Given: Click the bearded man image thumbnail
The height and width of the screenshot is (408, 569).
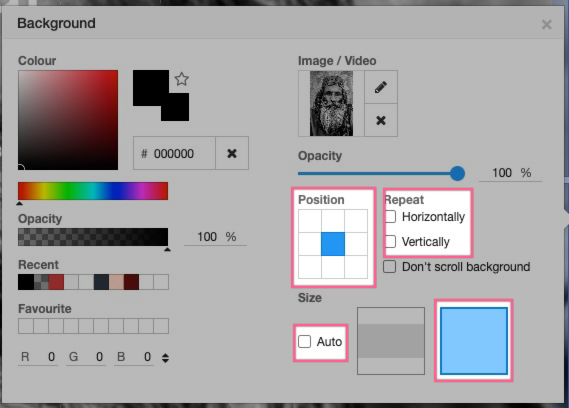Looking at the screenshot, I should [331, 103].
